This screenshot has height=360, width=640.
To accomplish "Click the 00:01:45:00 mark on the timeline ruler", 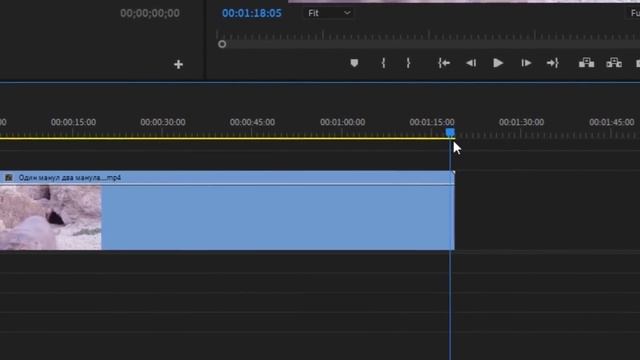I will pos(611,122).
